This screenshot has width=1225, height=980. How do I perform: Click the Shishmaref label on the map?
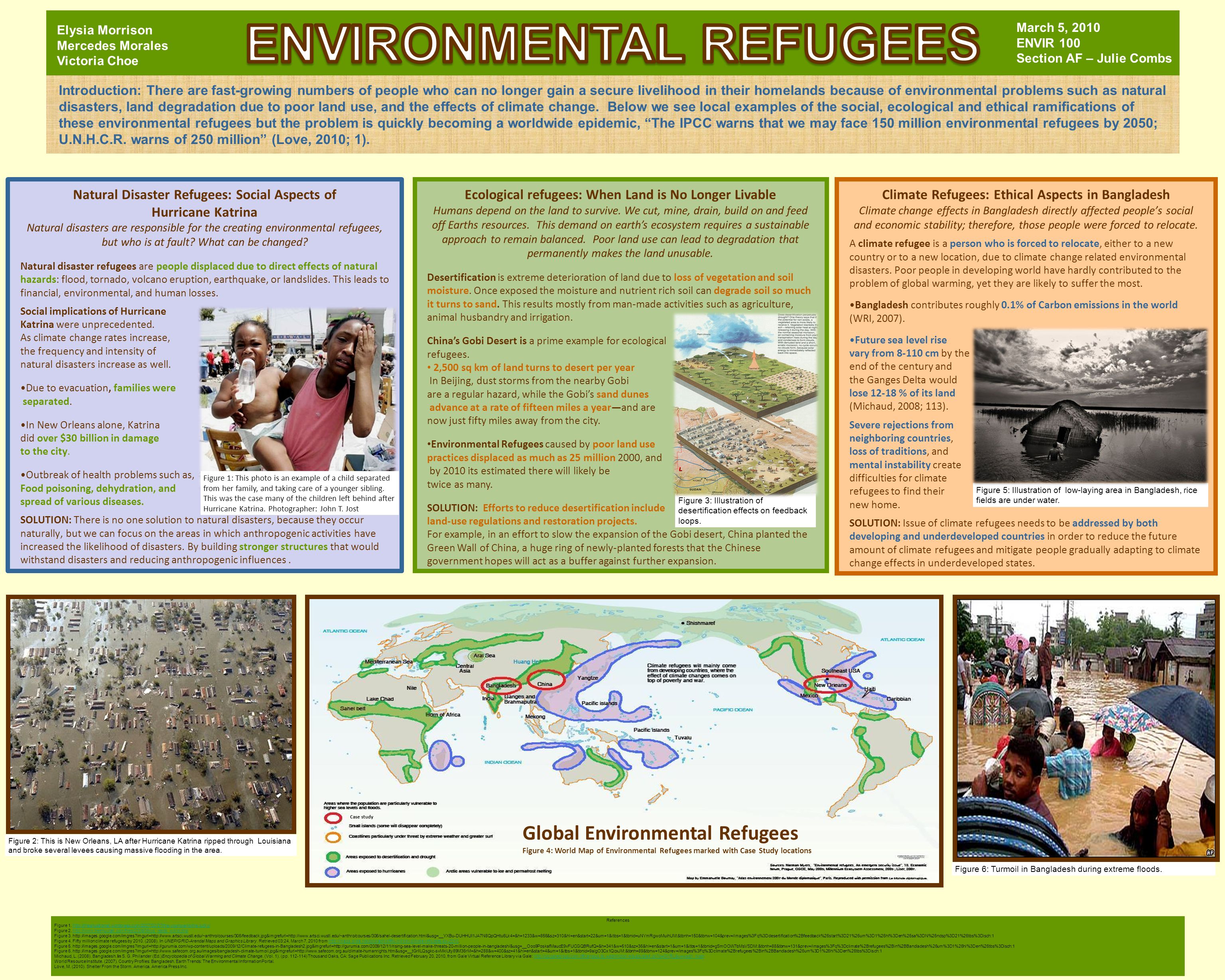click(701, 623)
